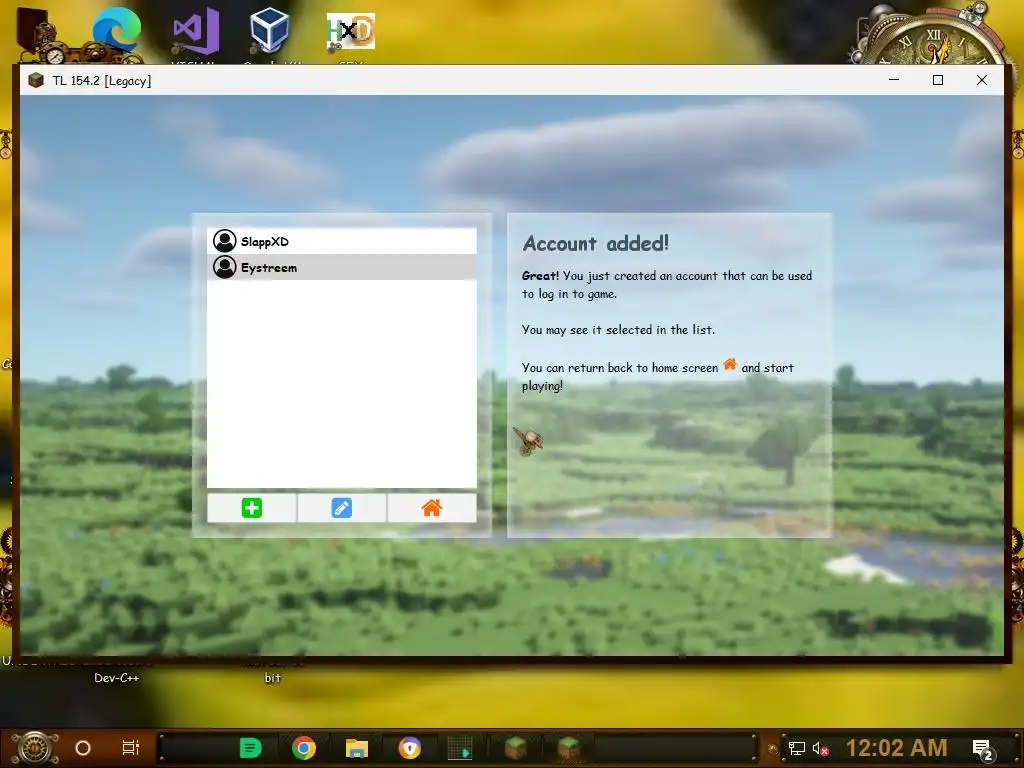Viewport: 1024px width, 768px height.
Task: Click the steampunk clock desktop gadget
Action: click(931, 34)
